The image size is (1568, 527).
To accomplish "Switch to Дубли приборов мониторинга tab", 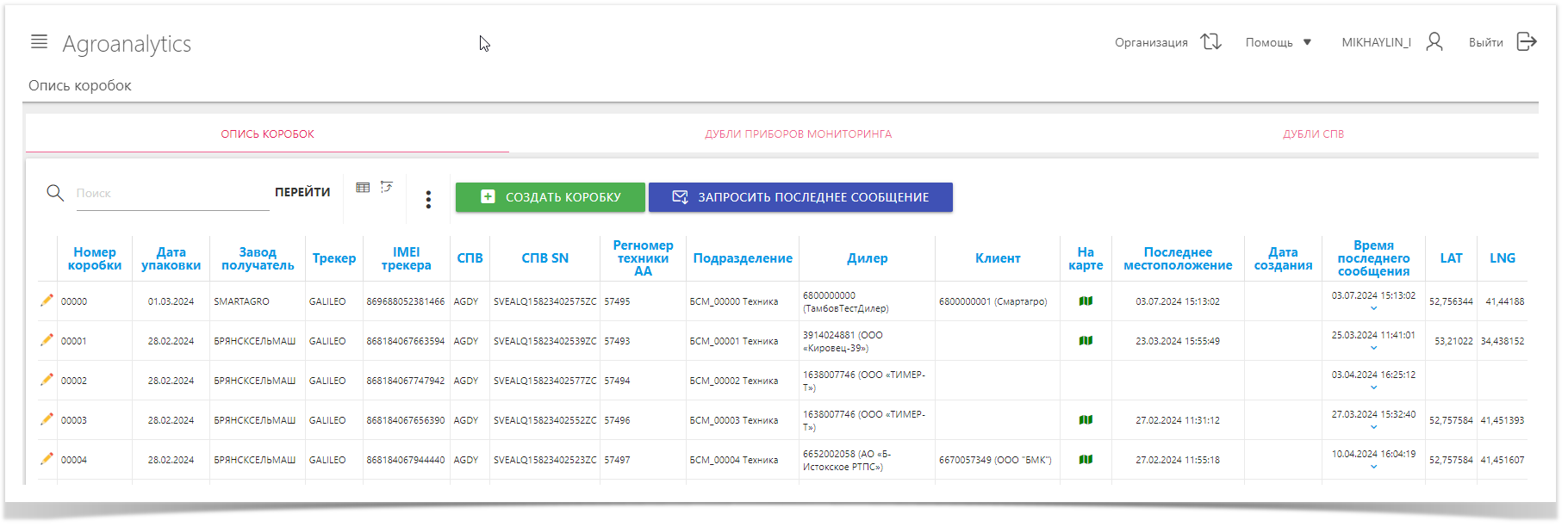I will [x=798, y=134].
